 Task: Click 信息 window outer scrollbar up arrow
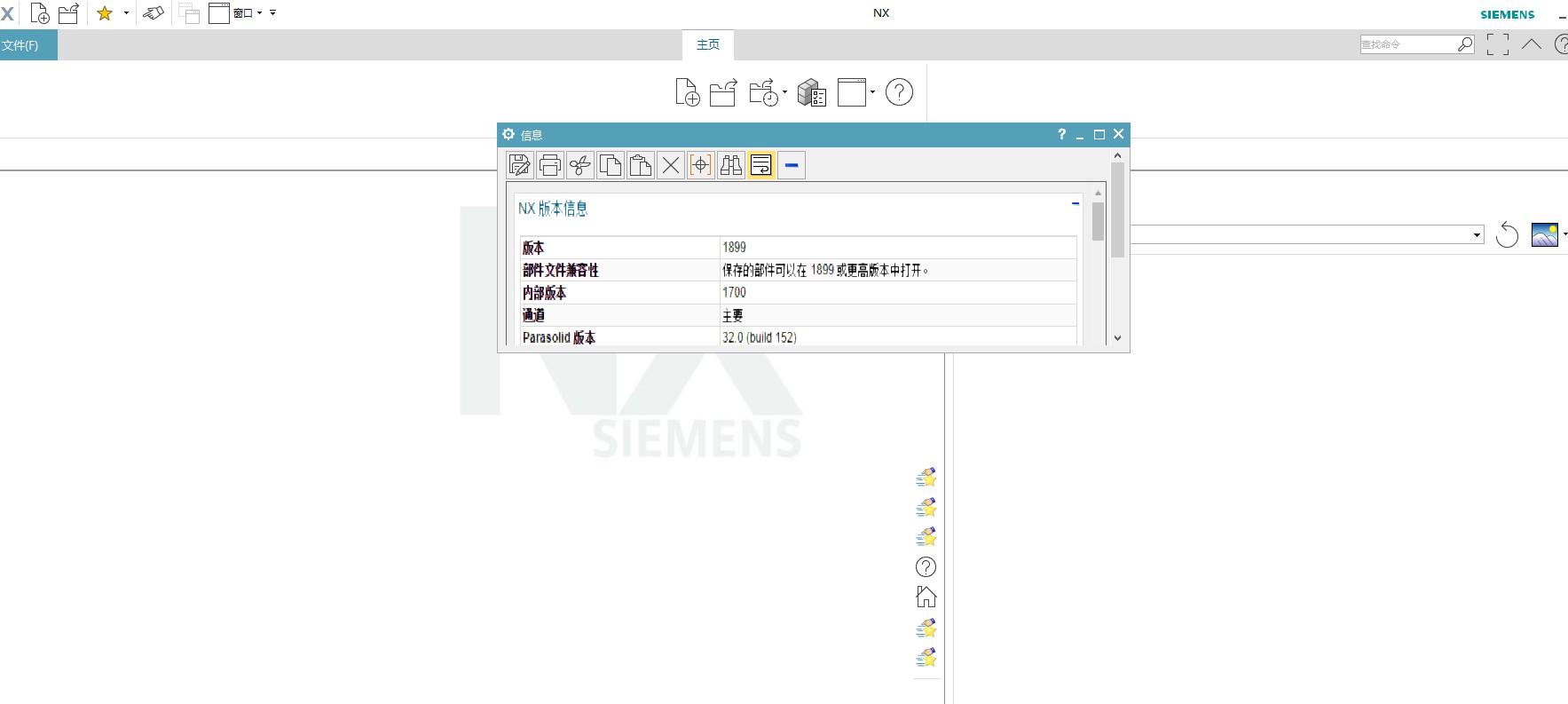click(x=1117, y=155)
